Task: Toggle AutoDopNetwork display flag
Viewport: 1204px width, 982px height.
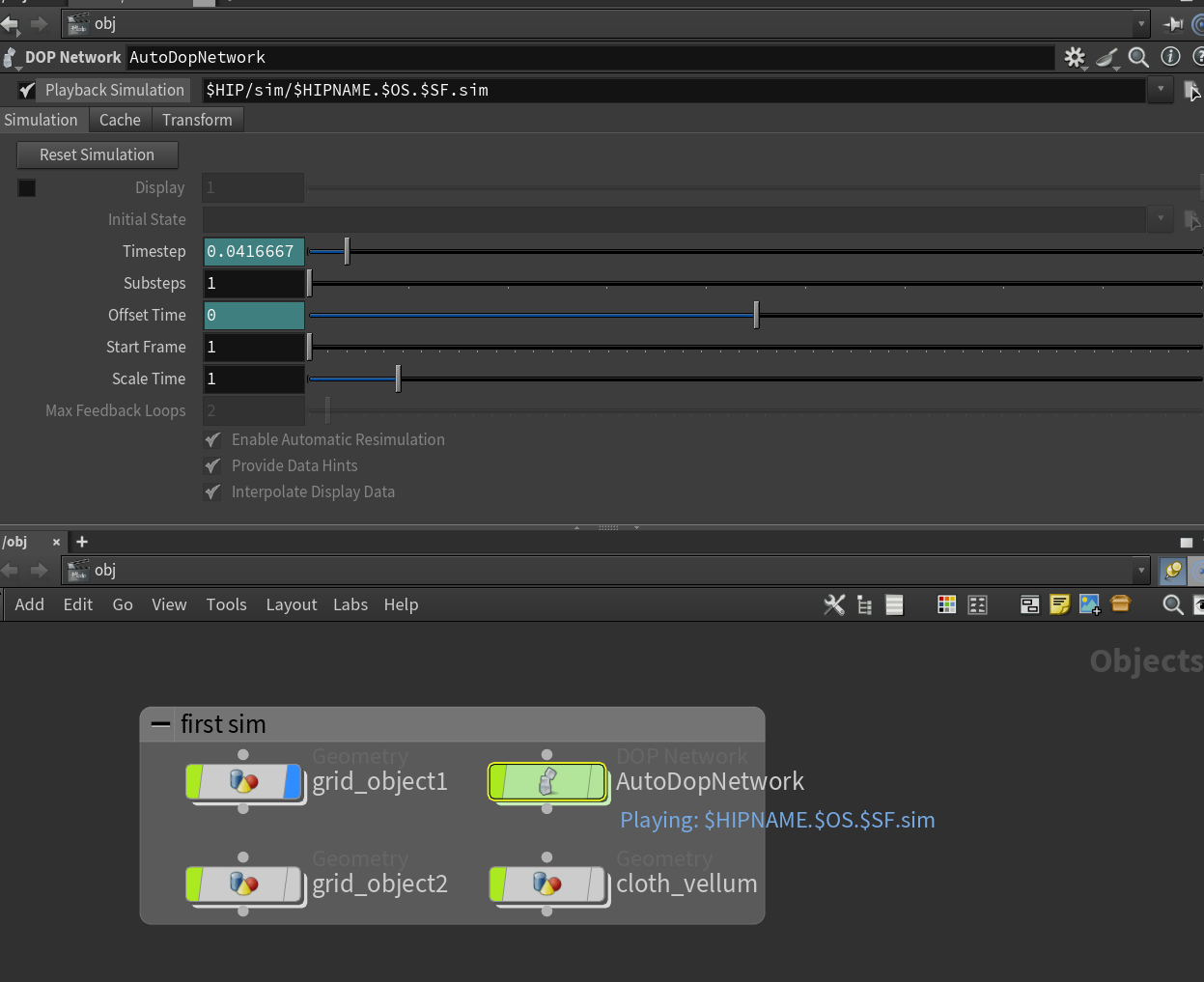Action: coord(596,781)
